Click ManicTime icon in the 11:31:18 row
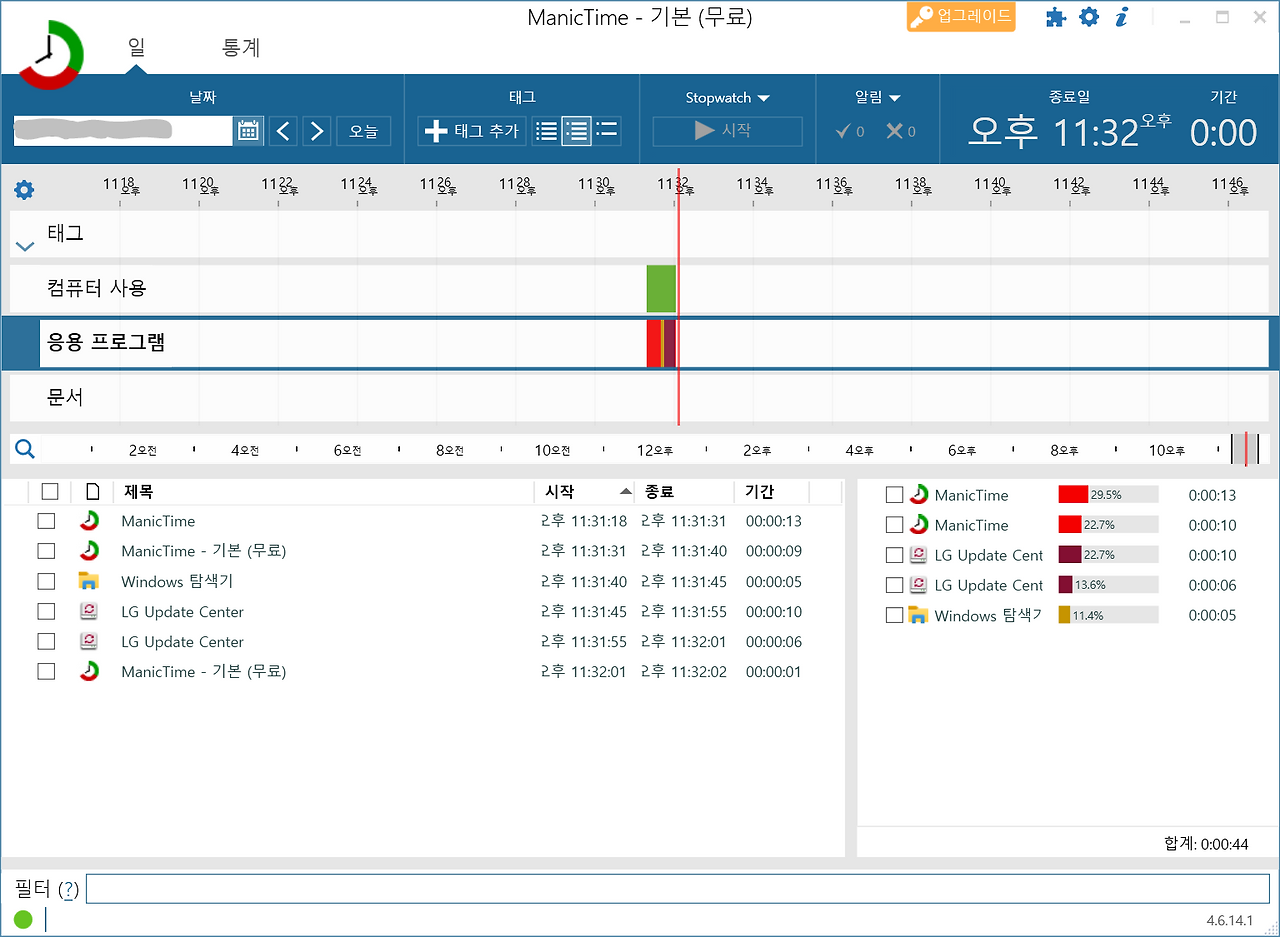Viewport: 1280px width, 937px height. click(90, 521)
